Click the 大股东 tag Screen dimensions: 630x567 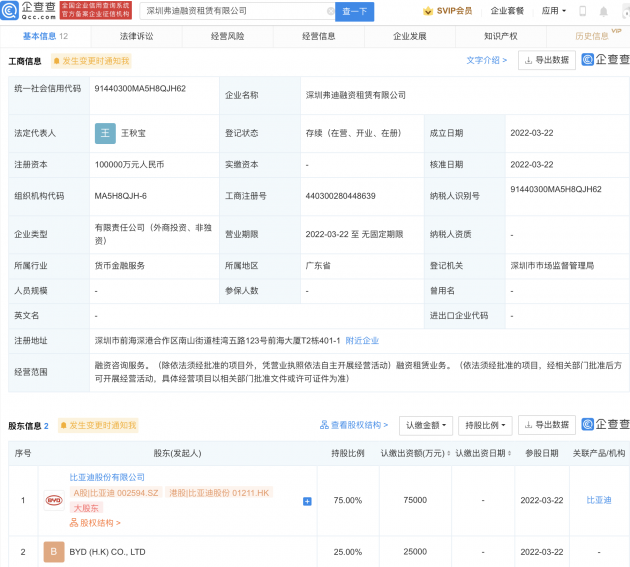point(86,508)
